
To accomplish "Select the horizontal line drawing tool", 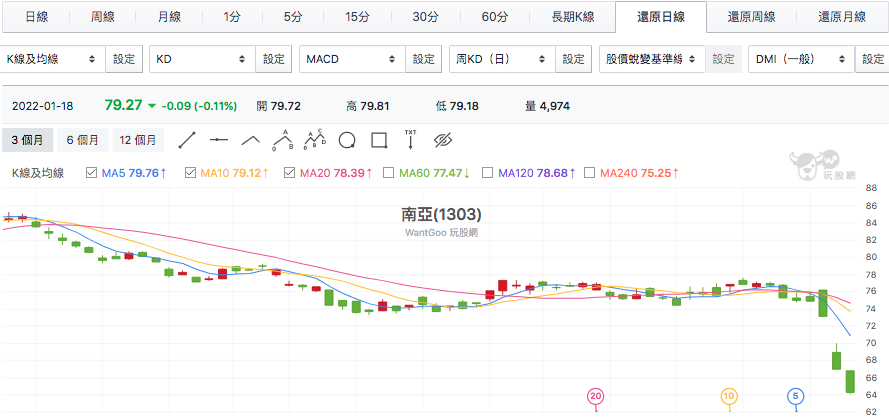I will [x=219, y=139].
